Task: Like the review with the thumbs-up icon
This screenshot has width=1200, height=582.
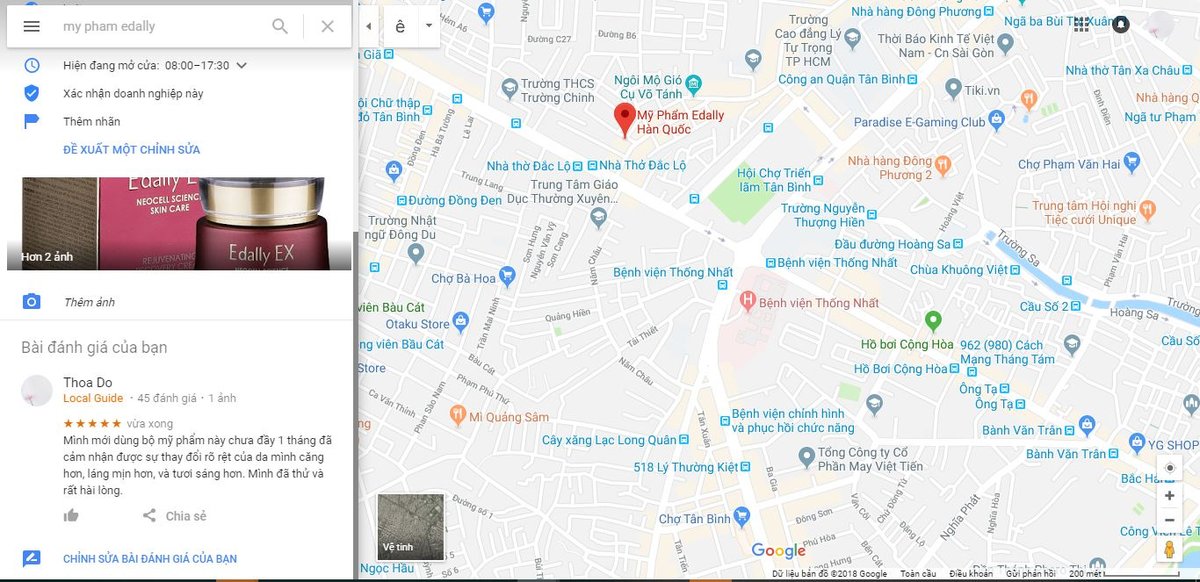Action: click(71, 516)
